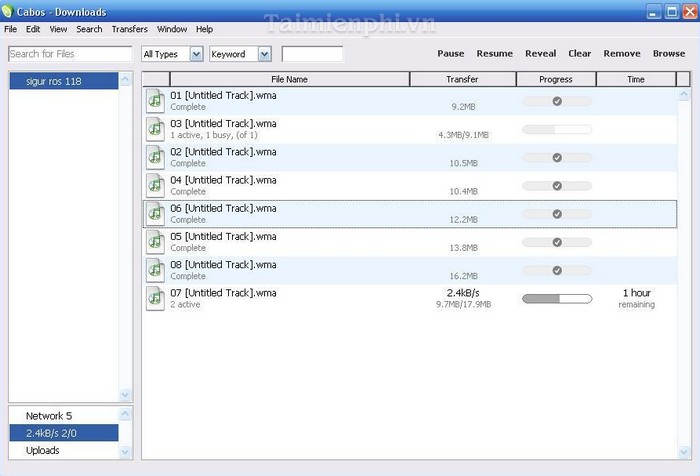Viewport: 700px width, 476px height.
Task: Open the Search menu
Action: (x=89, y=29)
